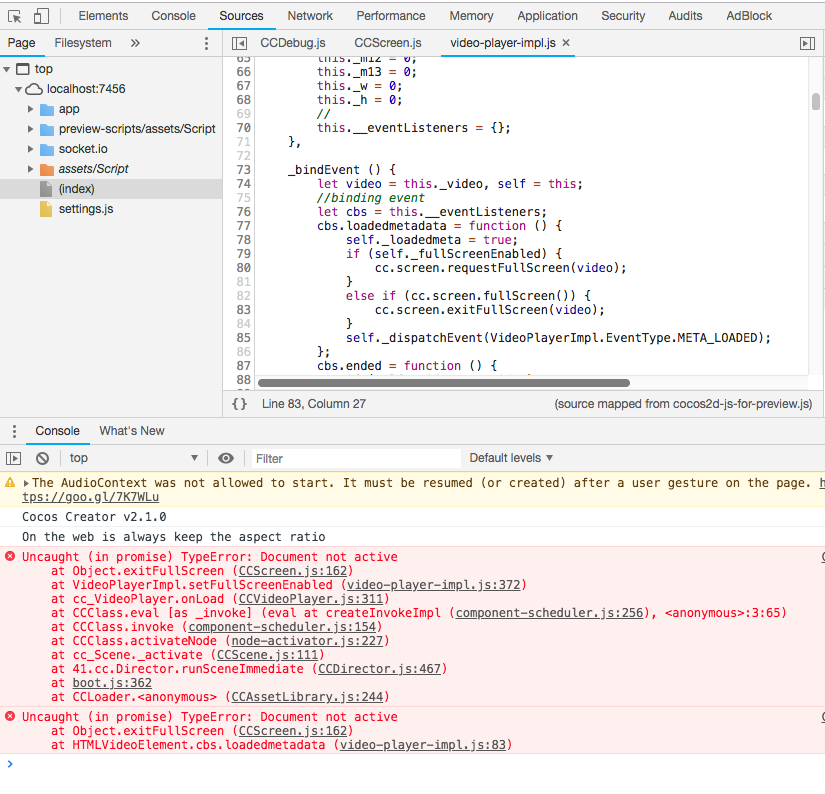Open CCAssetLibrary.js:244 link
The height and width of the screenshot is (794, 825).
(x=307, y=697)
